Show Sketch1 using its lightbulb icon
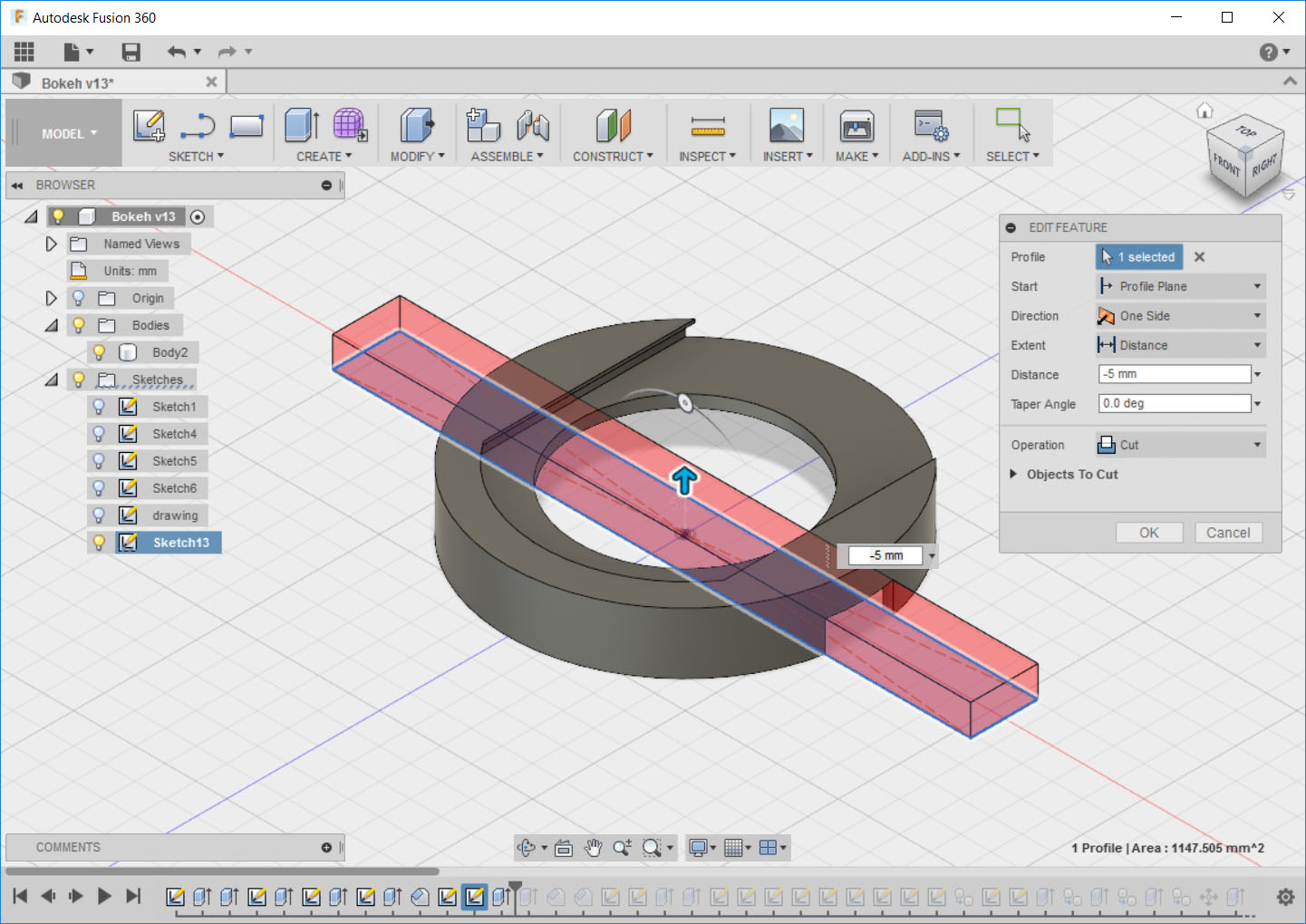Screen dimensions: 1306x924 (99, 407)
